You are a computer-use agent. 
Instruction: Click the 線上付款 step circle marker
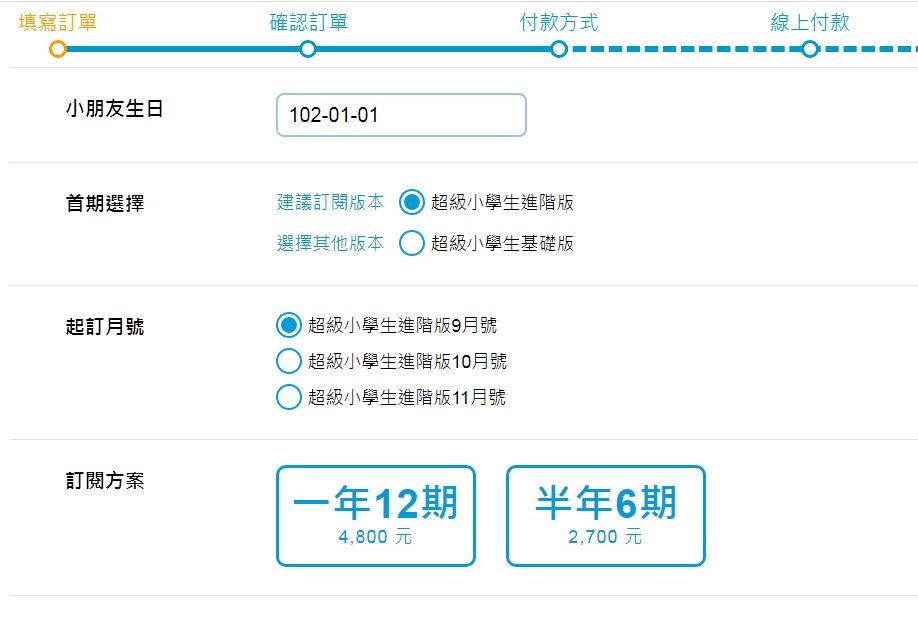(x=810, y=49)
